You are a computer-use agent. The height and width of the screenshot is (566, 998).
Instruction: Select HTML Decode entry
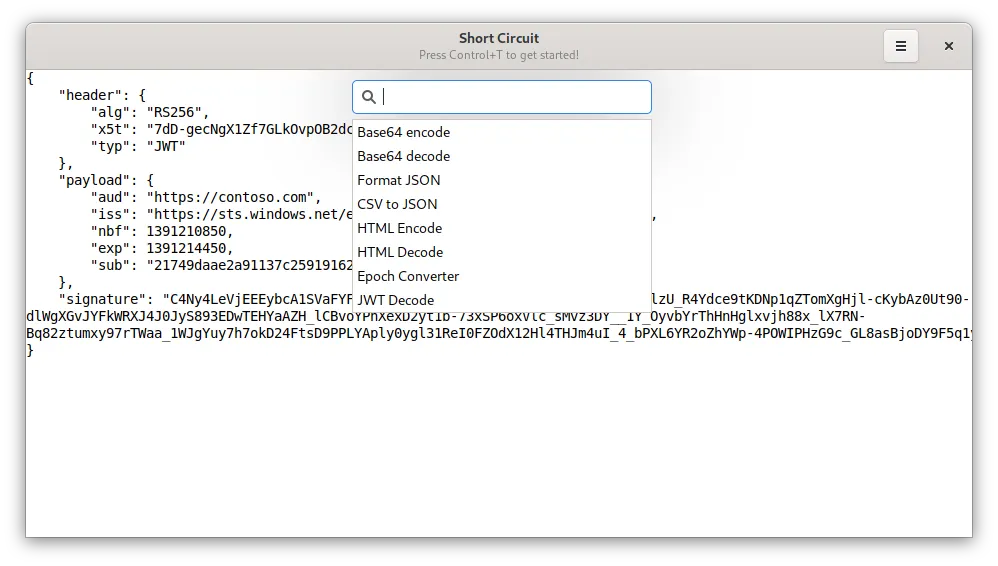[502, 252]
